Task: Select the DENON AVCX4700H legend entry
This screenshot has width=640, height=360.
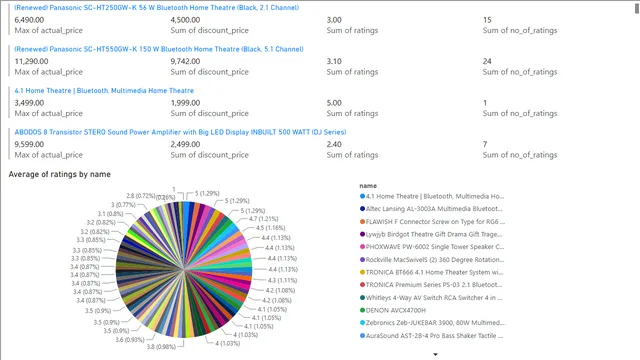Action: pos(393,310)
